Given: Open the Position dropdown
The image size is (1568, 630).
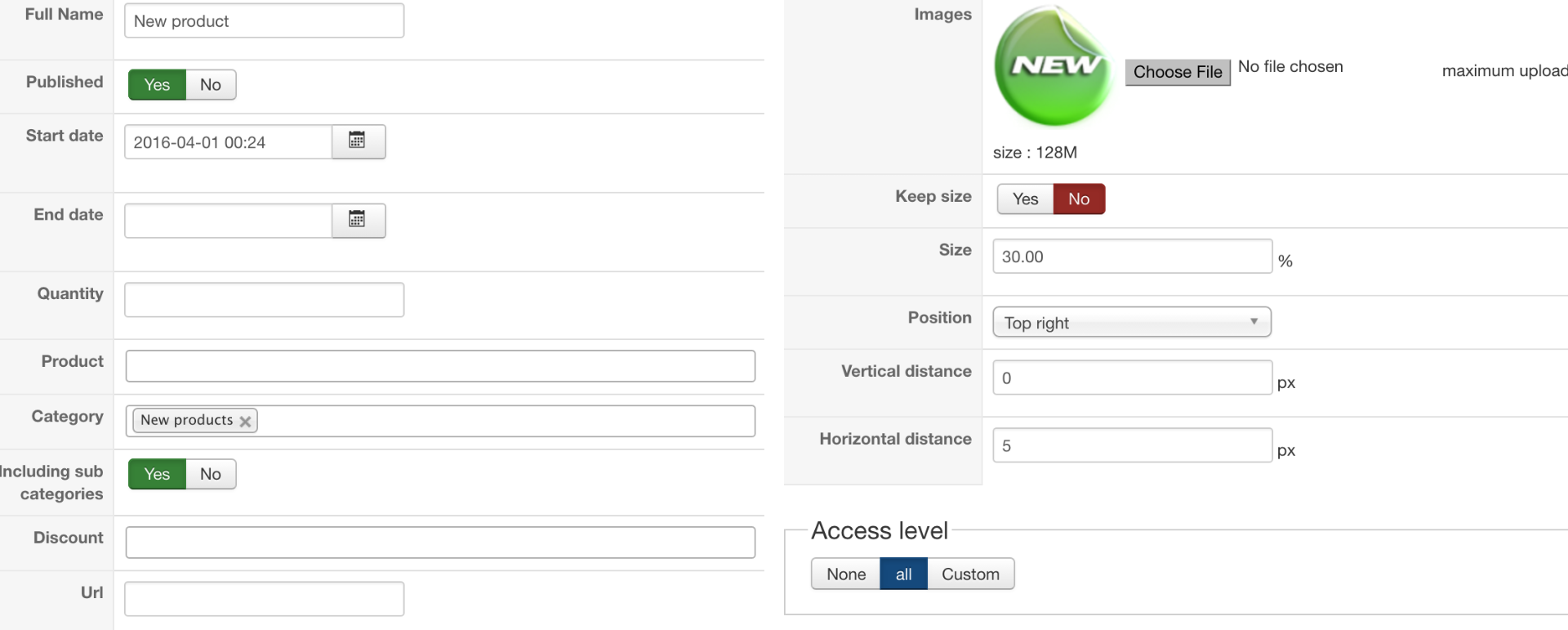Looking at the screenshot, I should click(x=1131, y=323).
